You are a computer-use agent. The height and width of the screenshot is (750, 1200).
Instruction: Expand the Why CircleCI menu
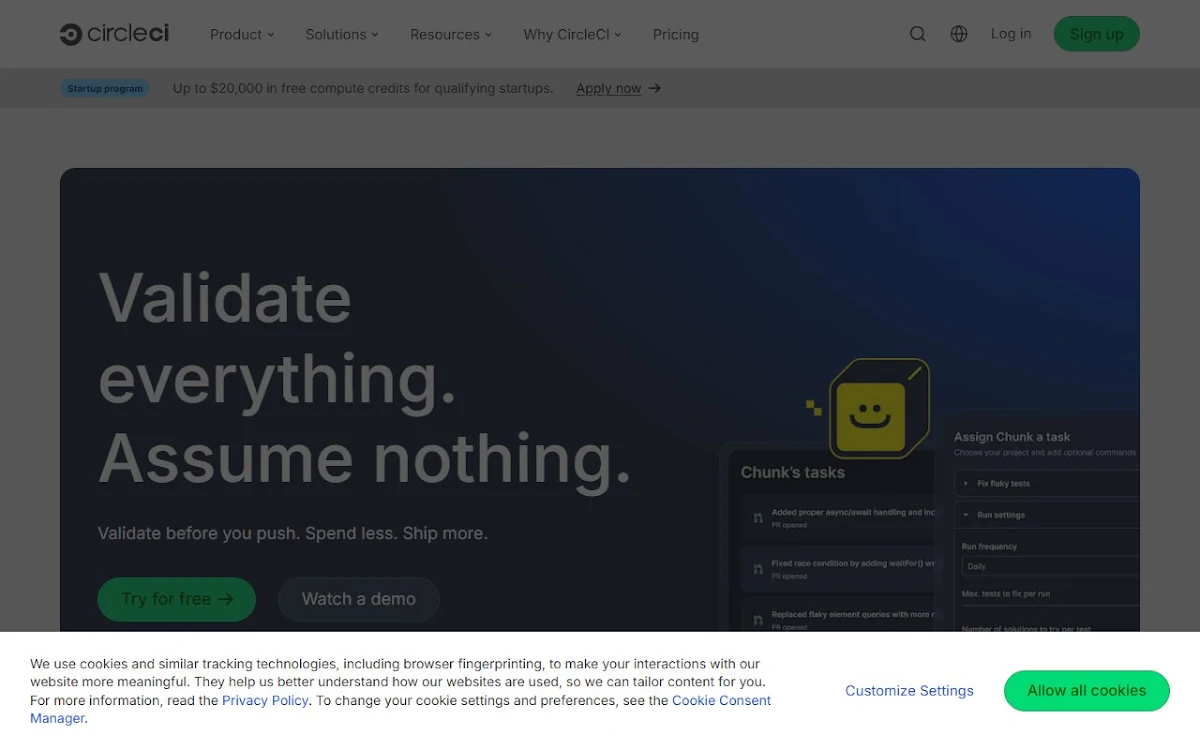[x=572, y=34]
